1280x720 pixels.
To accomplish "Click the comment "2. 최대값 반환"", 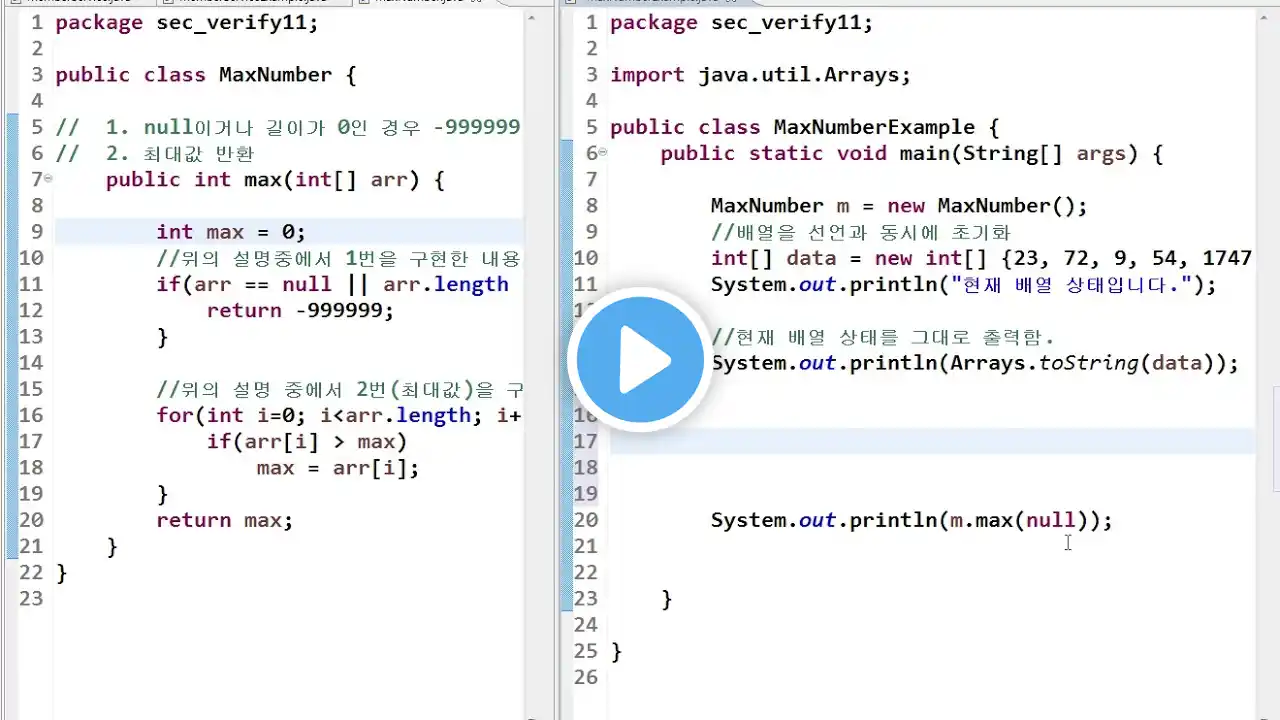I will pos(180,154).
